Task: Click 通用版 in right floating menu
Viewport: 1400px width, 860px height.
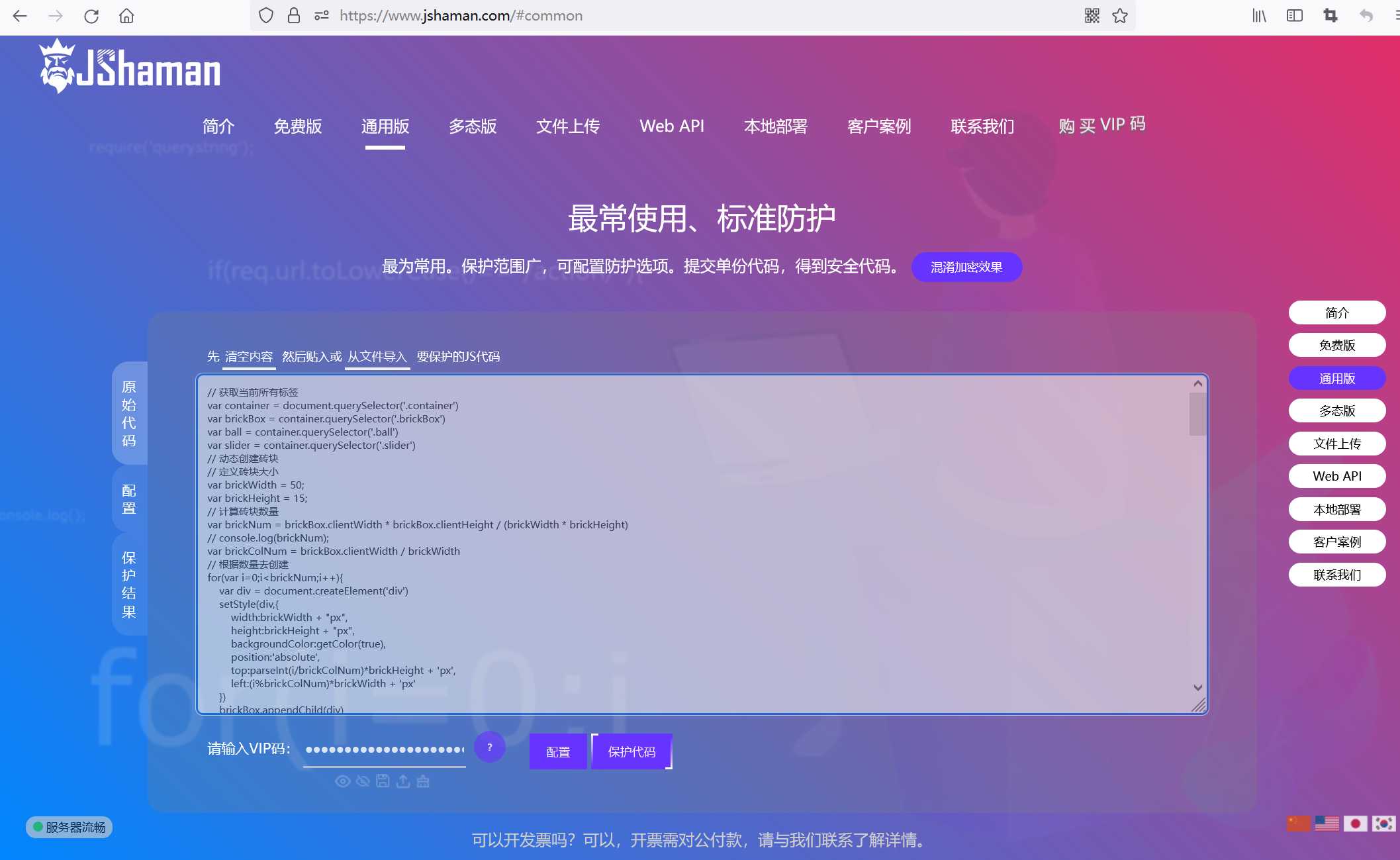Action: [1337, 378]
